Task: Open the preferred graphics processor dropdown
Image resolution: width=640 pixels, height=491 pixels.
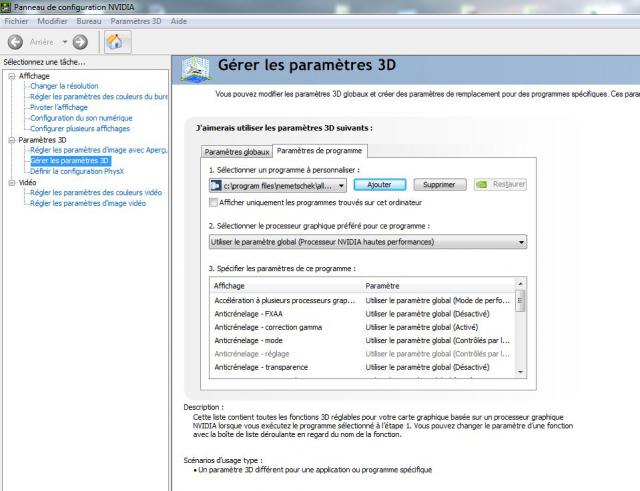Action: 368,242
